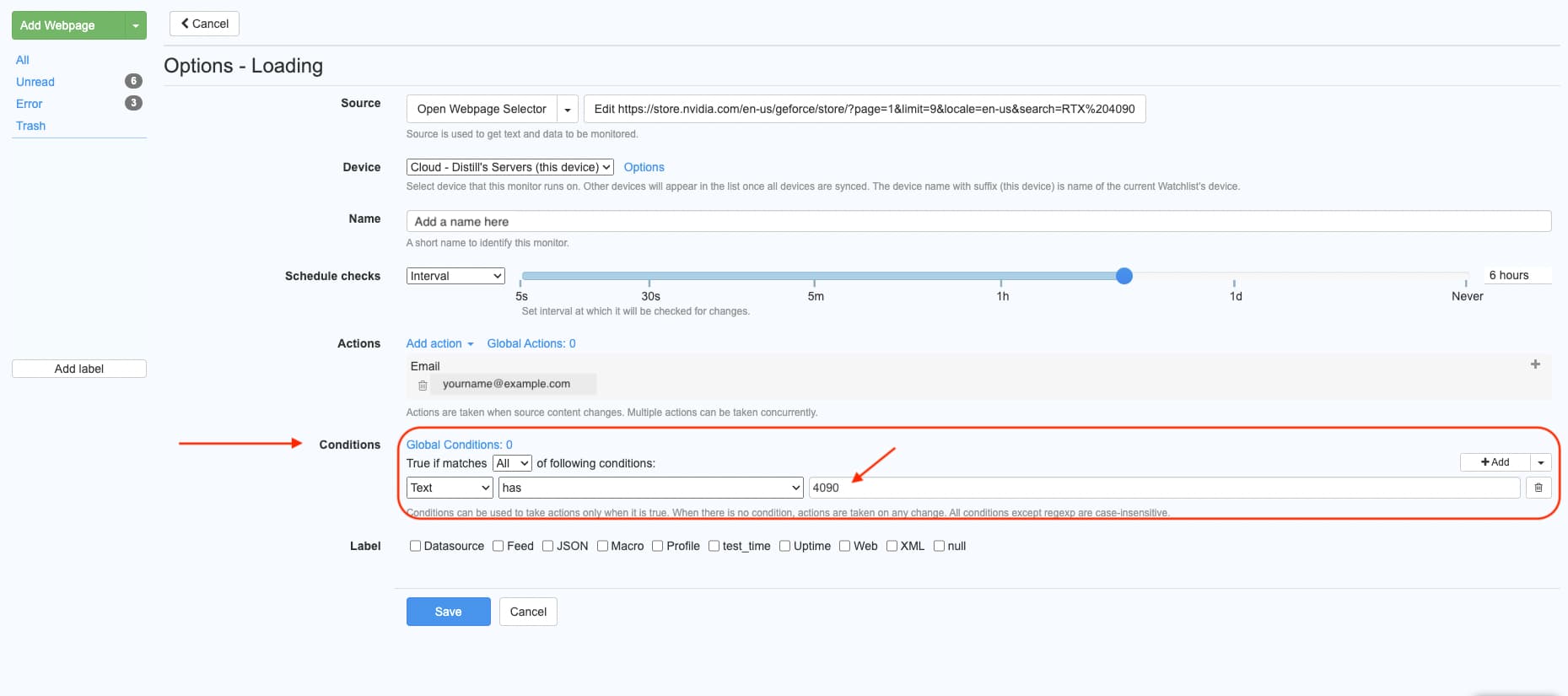Image resolution: width=1568 pixels, height=696 pixels.
Task: Click the schedule interval slider handle
Action: [1123, 276]
